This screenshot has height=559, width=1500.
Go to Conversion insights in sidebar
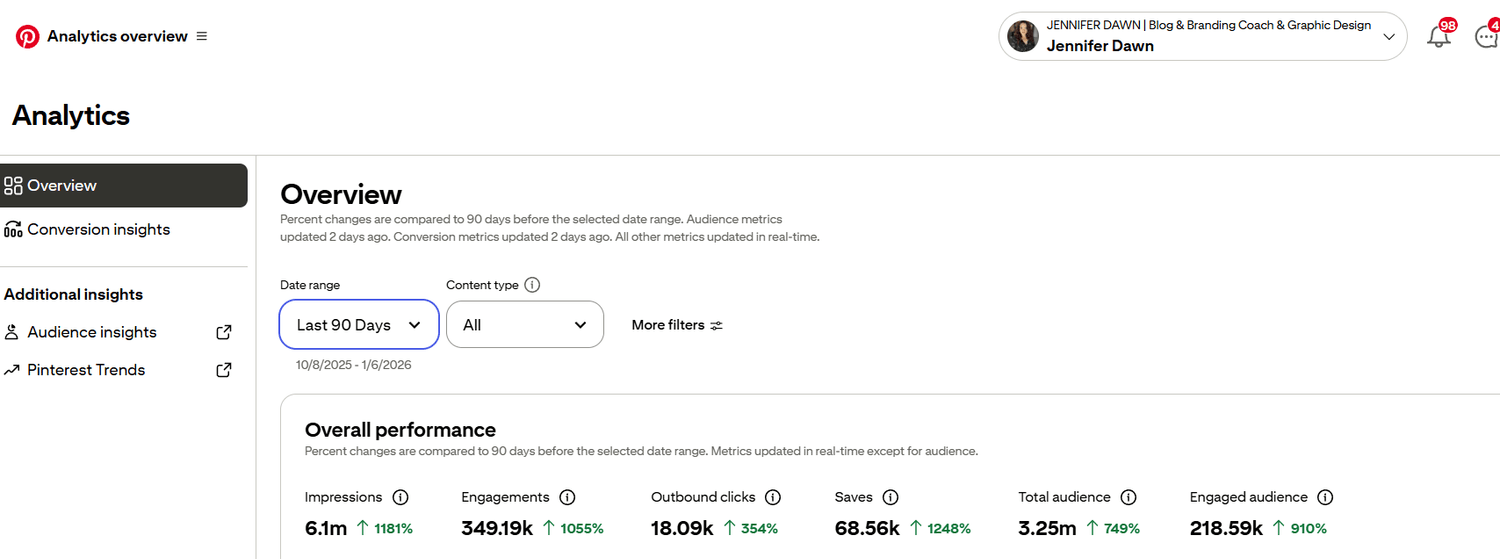click(98, 230)
